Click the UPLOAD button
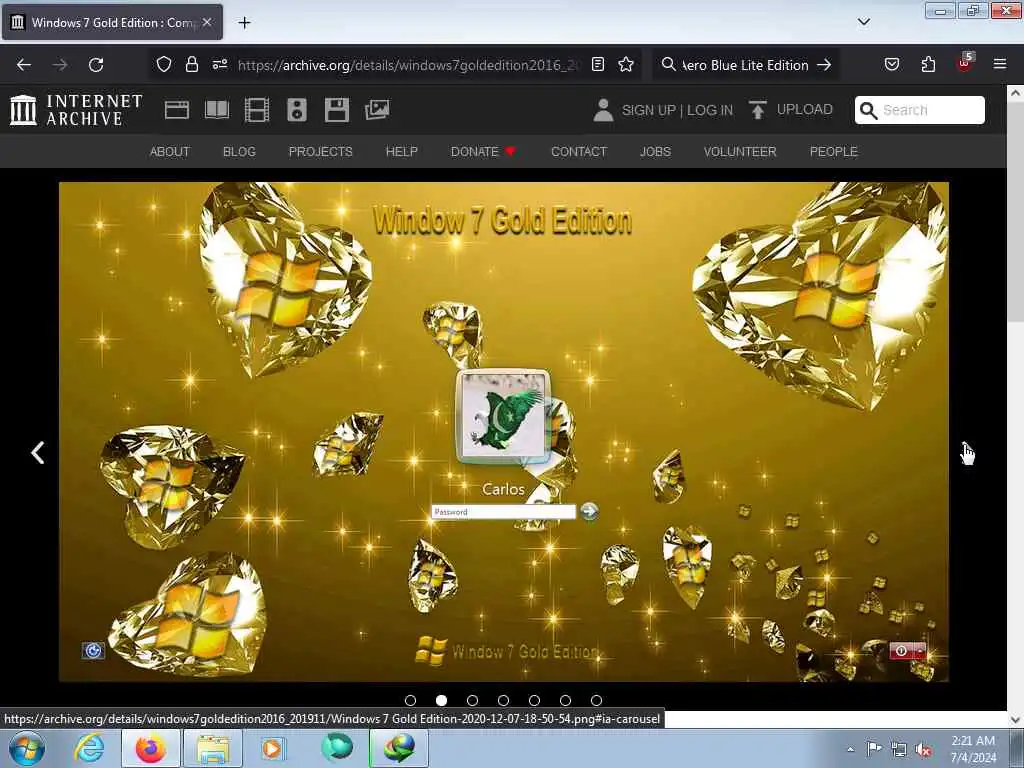 point(791,110)
